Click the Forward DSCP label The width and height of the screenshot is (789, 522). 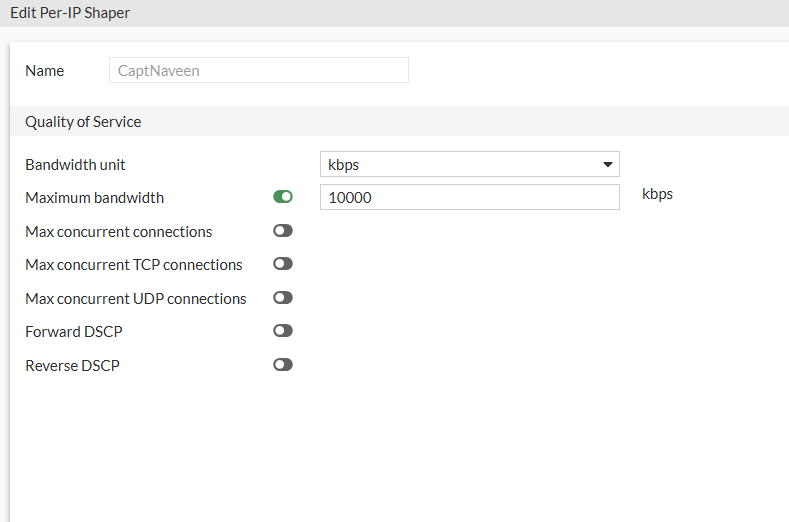pyautogui.click(x=73, y=331)
